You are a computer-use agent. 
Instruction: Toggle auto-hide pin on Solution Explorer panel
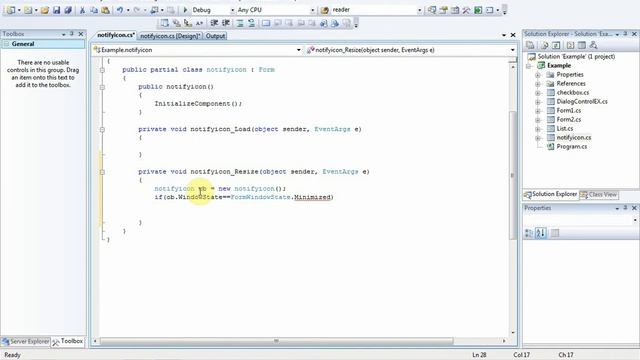[x=625, y=34]
